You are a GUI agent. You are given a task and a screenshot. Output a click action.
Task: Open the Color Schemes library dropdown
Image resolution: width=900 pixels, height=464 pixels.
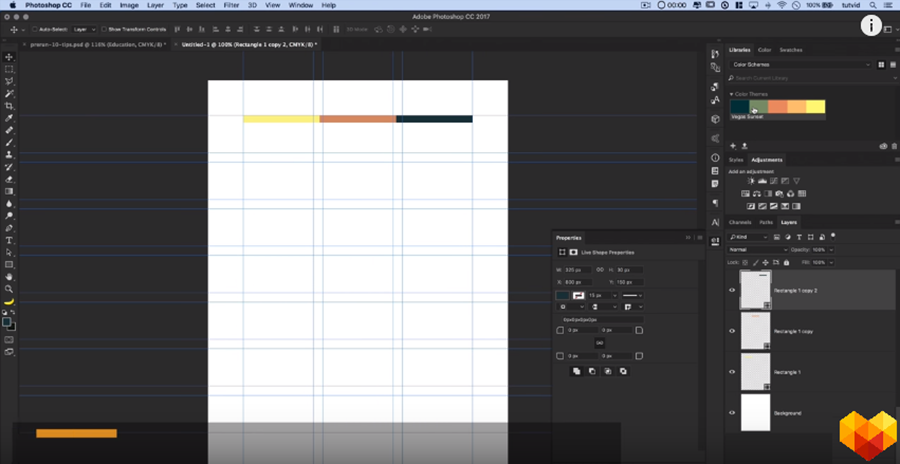[800, 65]
